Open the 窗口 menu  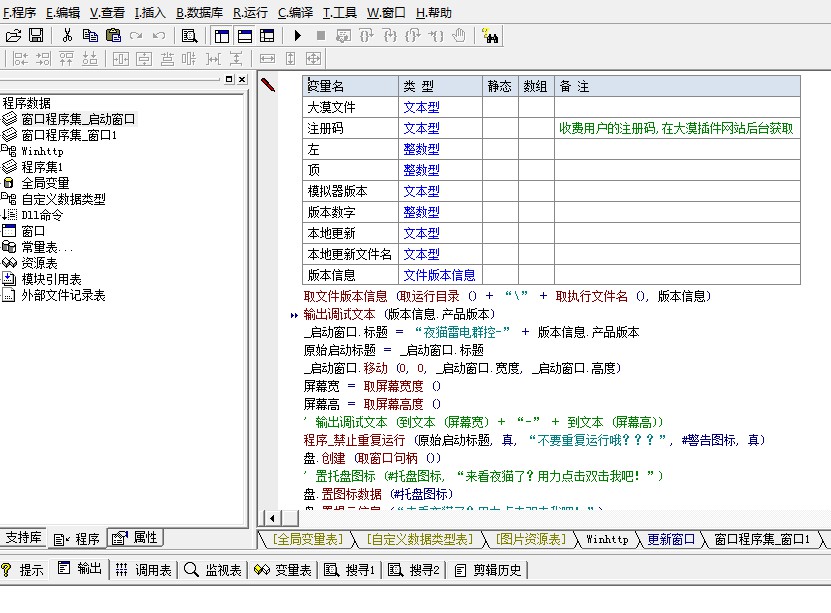[386, 13]
